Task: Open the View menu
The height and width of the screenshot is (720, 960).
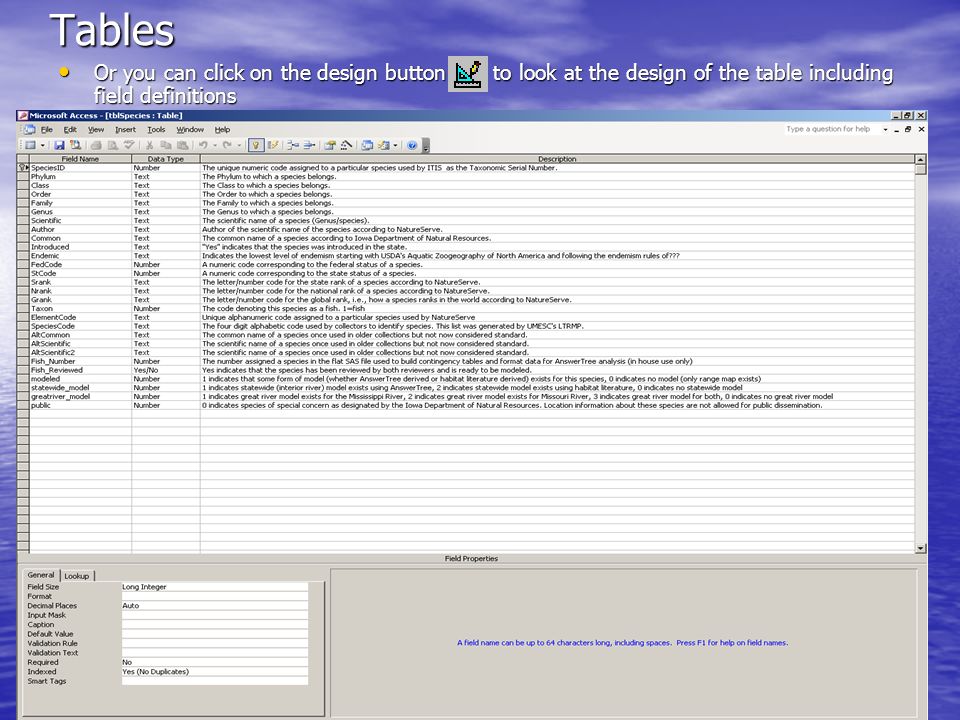Action: click(x=96, y=130)
